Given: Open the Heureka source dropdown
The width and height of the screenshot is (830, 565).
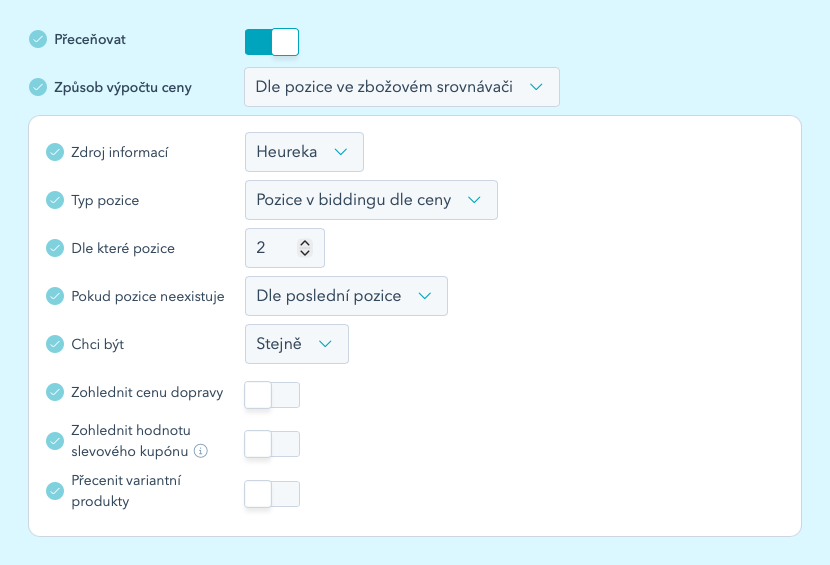Looking at the screenshot, I should [304, 152].
